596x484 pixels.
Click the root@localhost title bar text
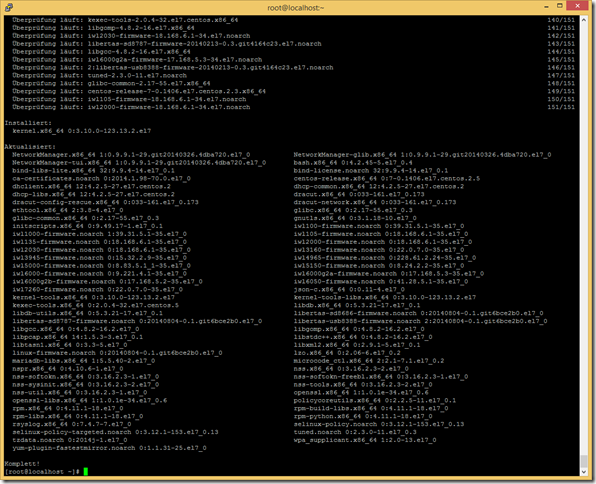coord(296,8)
